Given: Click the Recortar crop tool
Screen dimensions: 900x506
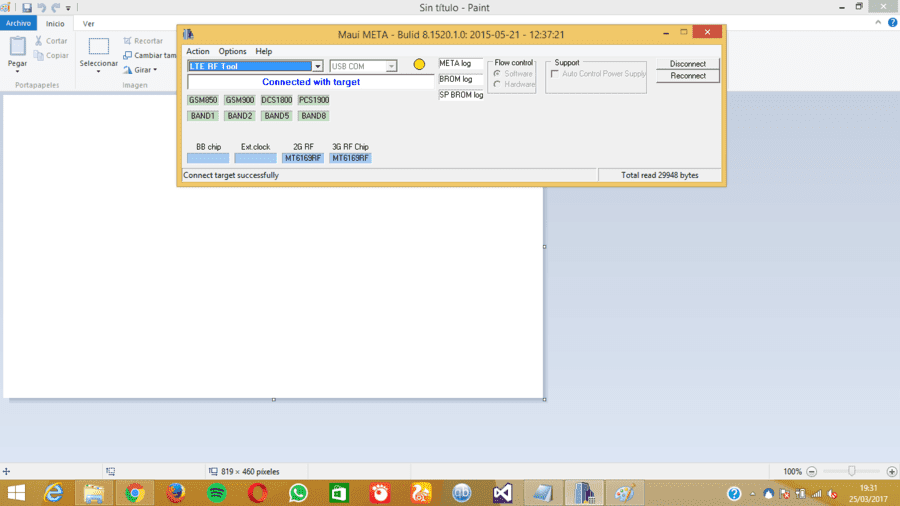Looking at the screenshot, I should point(143,41).
